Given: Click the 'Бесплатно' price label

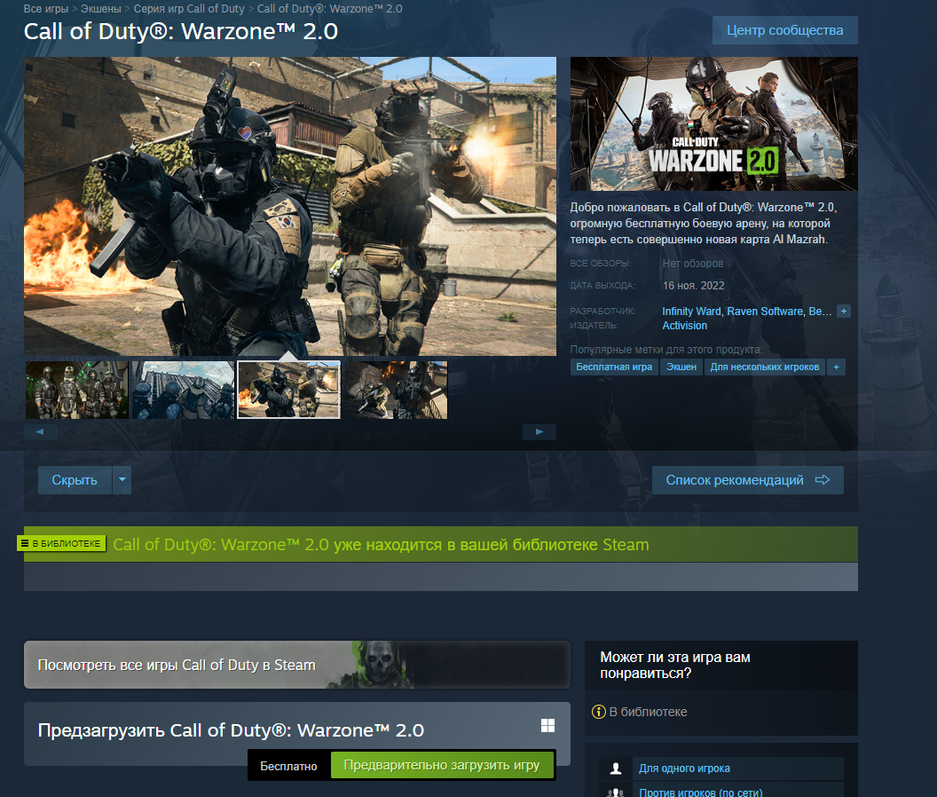Looking at the screenshot, I should coord(289,766).
